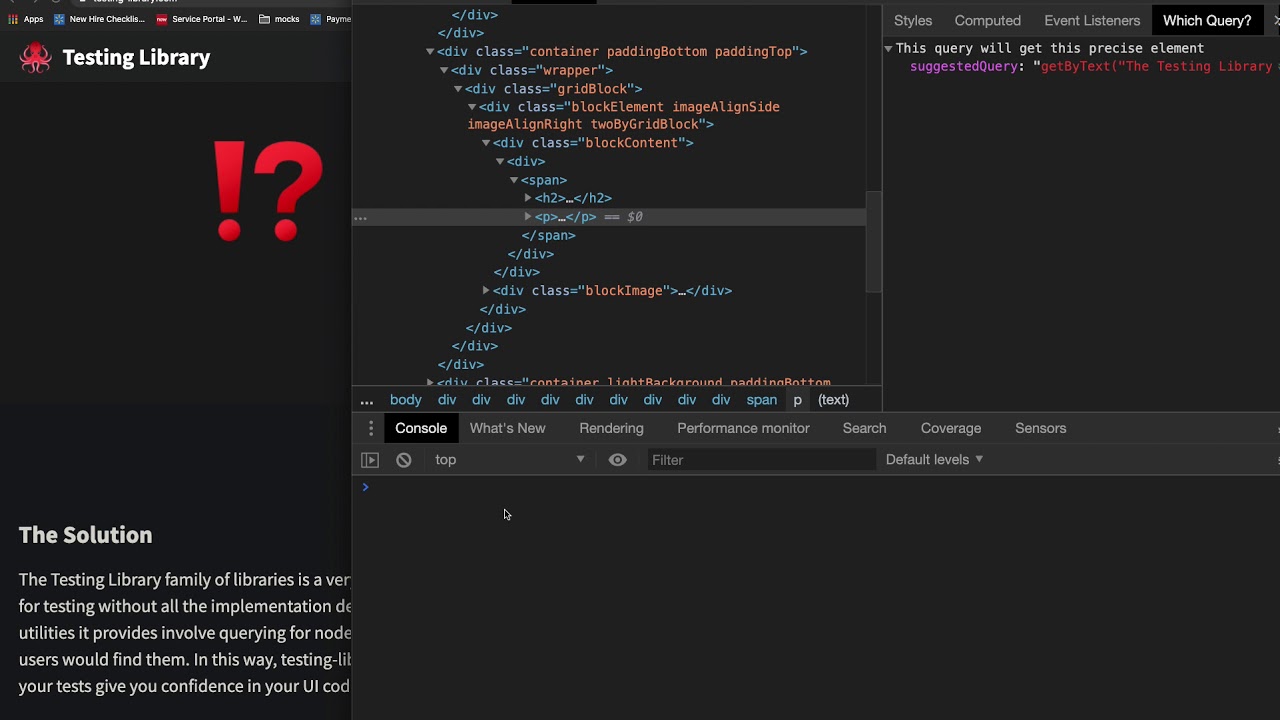Open the Service Portal bookmark

[x=201, y=19]
